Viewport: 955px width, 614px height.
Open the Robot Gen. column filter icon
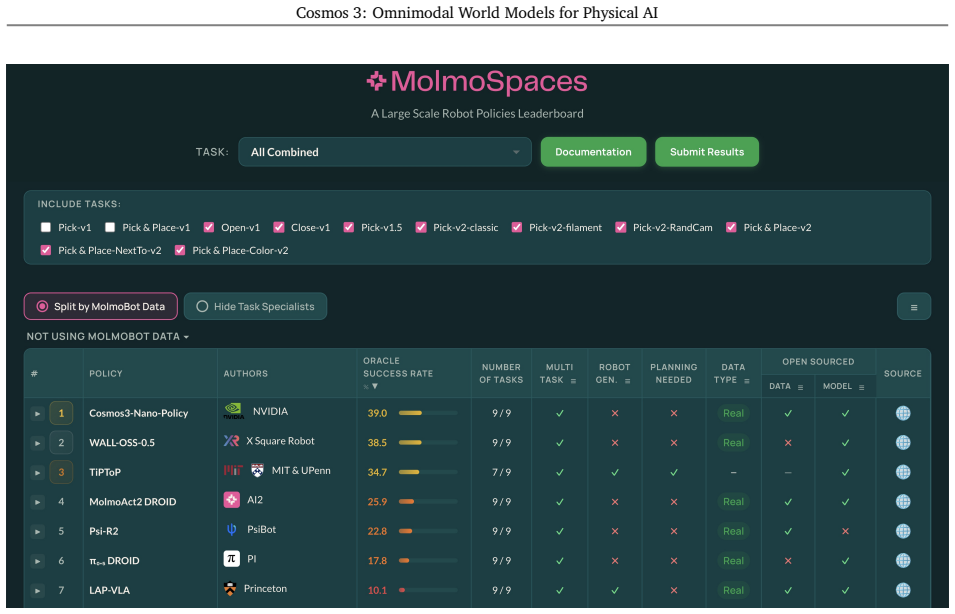click(627, 381)
